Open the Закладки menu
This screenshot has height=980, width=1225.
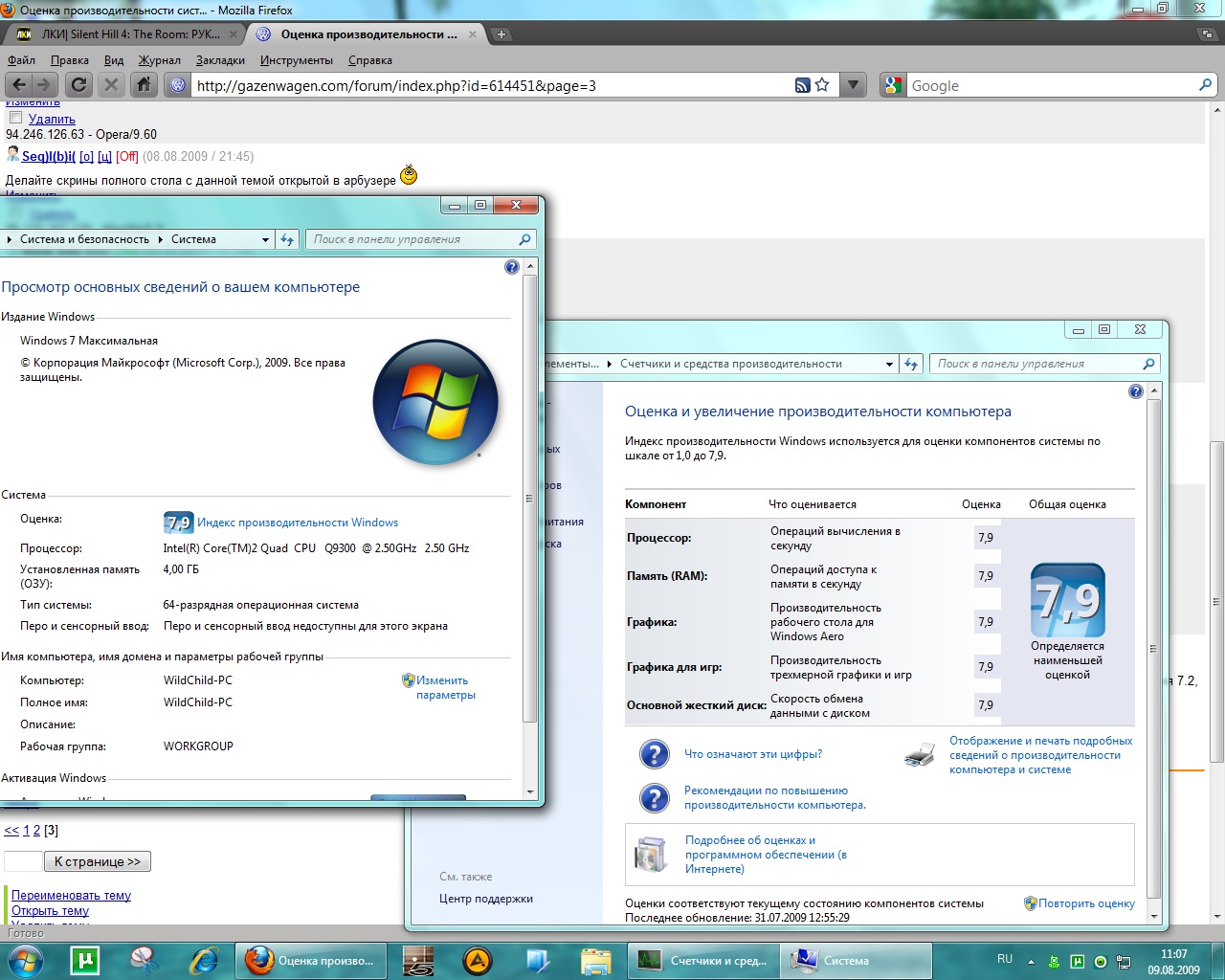pyautogui.click(x=220, y=60)
